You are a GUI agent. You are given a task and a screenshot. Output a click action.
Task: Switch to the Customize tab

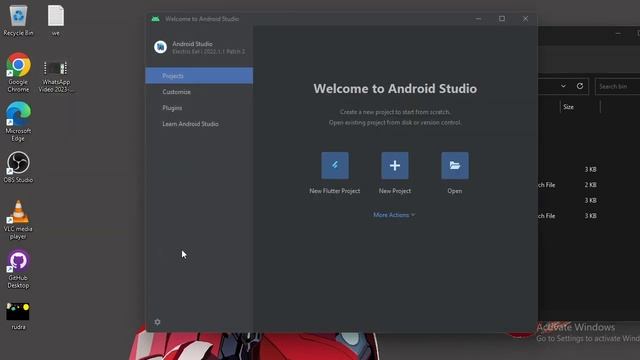(x=199, y=92)
